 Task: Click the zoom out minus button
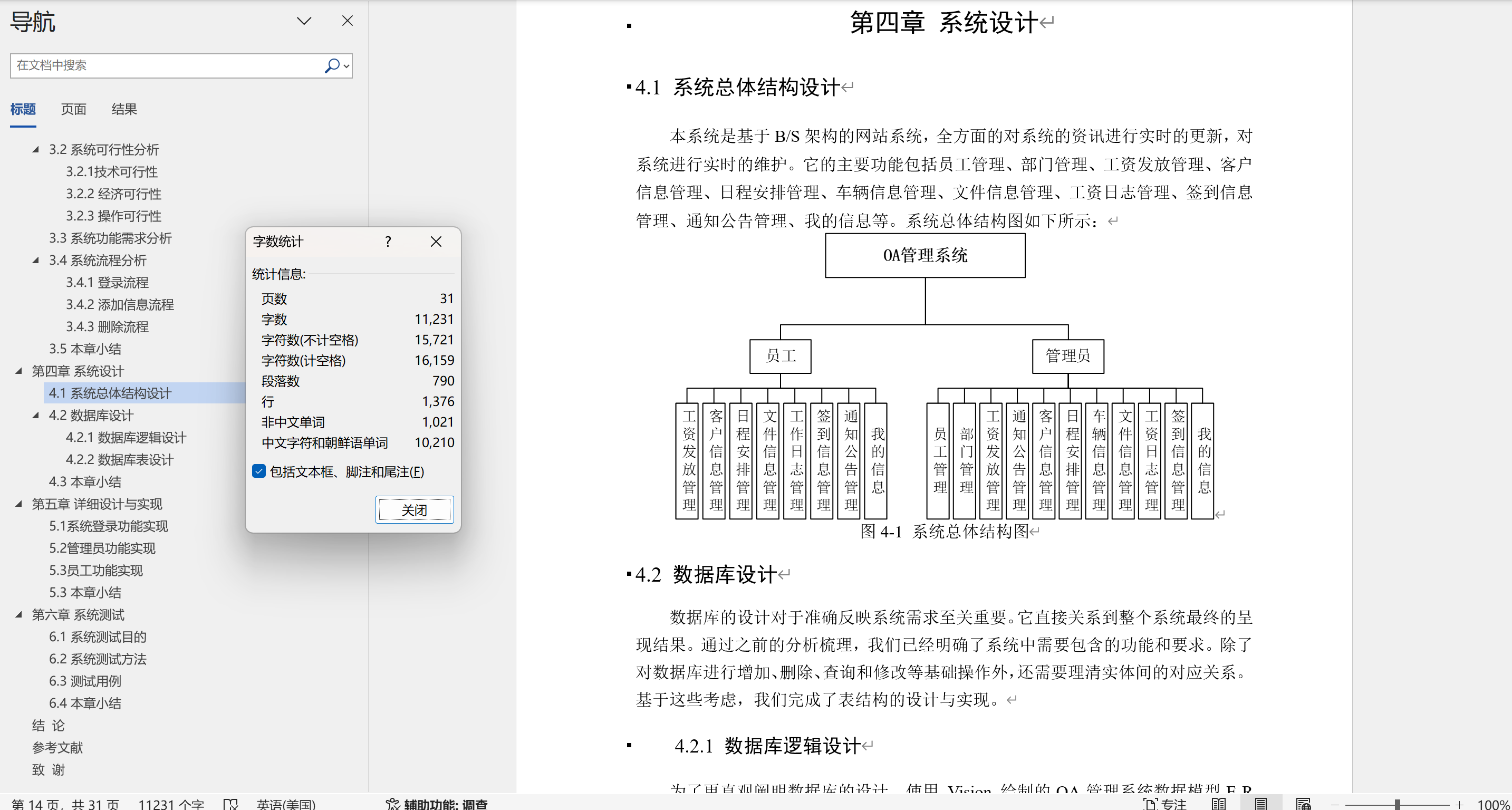pyautogui.click(x=1335, y=804)
